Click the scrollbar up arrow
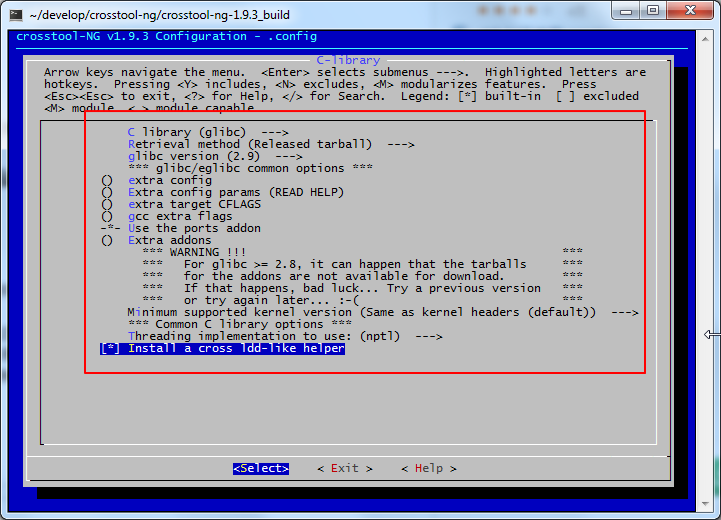Viewport: 721px width, 520px height. pyautogui.click(x=705, y=39)
